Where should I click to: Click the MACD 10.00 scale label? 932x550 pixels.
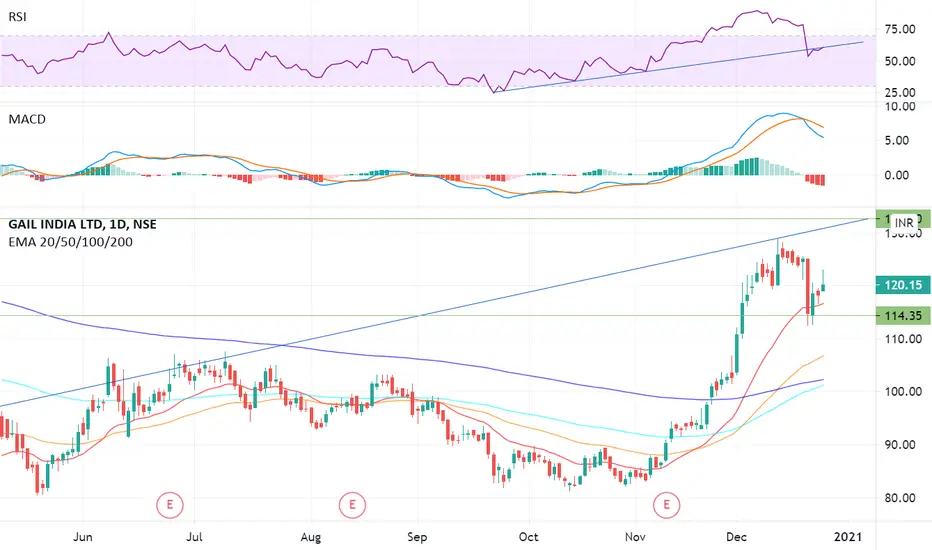(x=900, y=106)
